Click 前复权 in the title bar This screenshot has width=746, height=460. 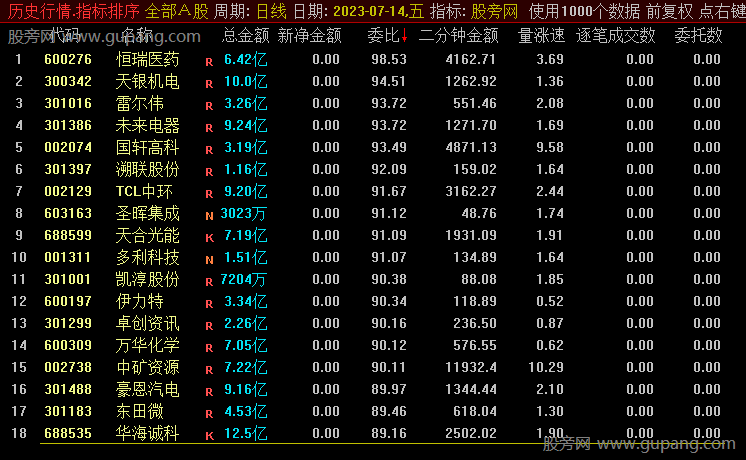point(669,11)
